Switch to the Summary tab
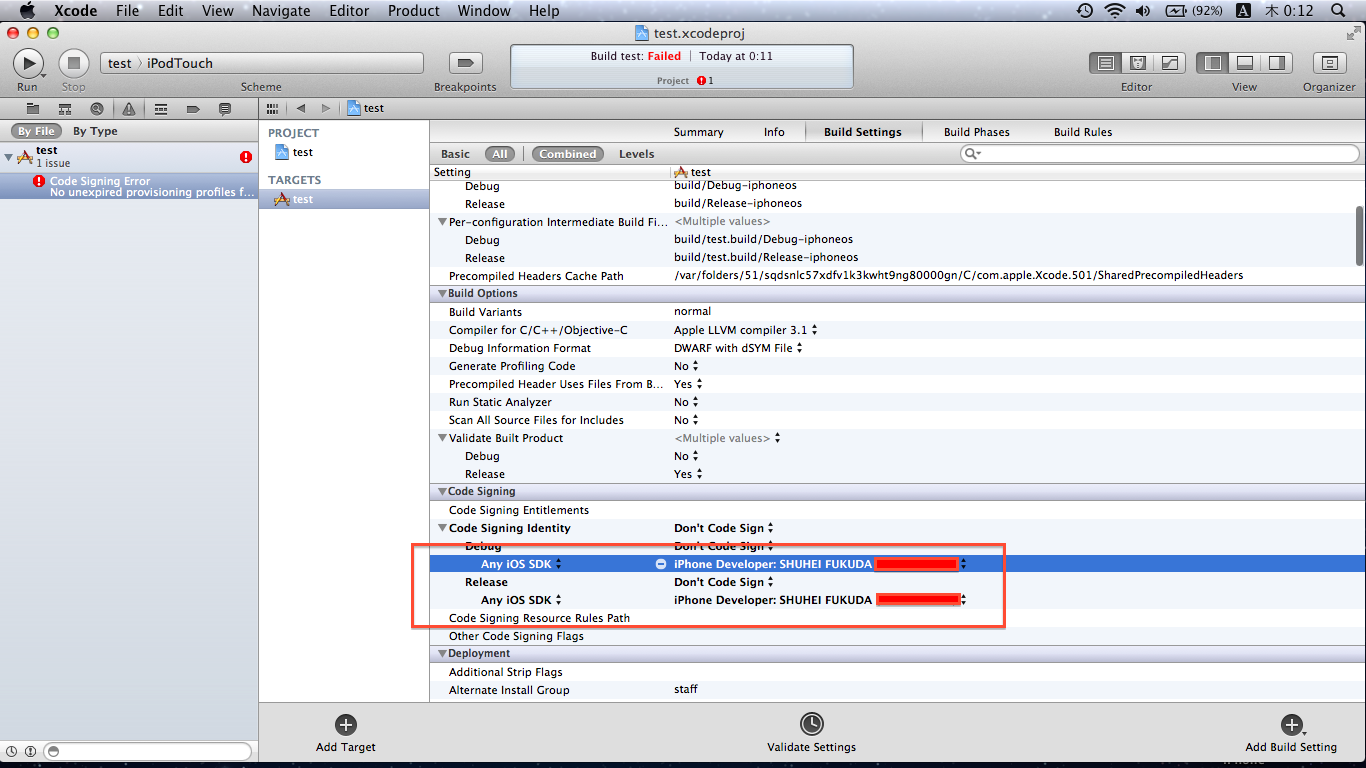 698,132
